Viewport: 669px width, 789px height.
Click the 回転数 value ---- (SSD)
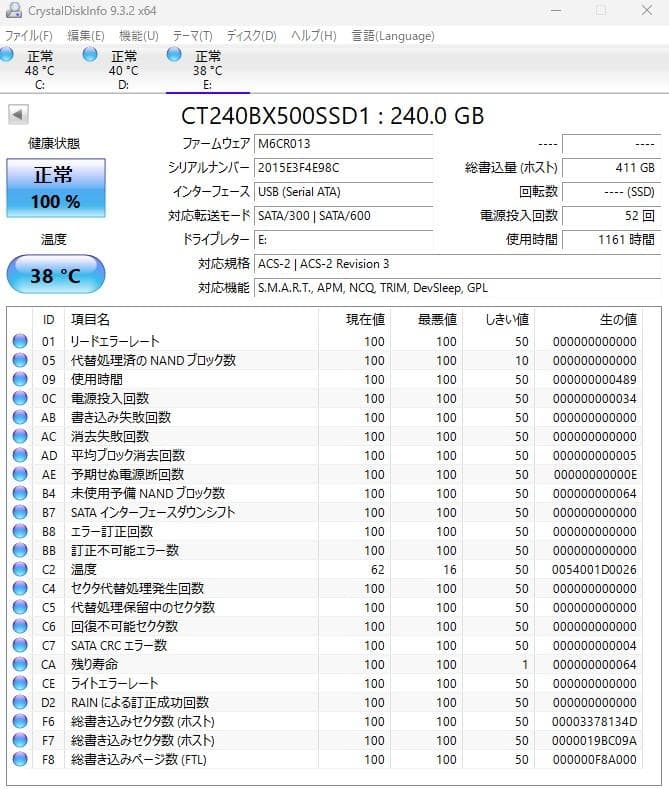click(611, 192)
